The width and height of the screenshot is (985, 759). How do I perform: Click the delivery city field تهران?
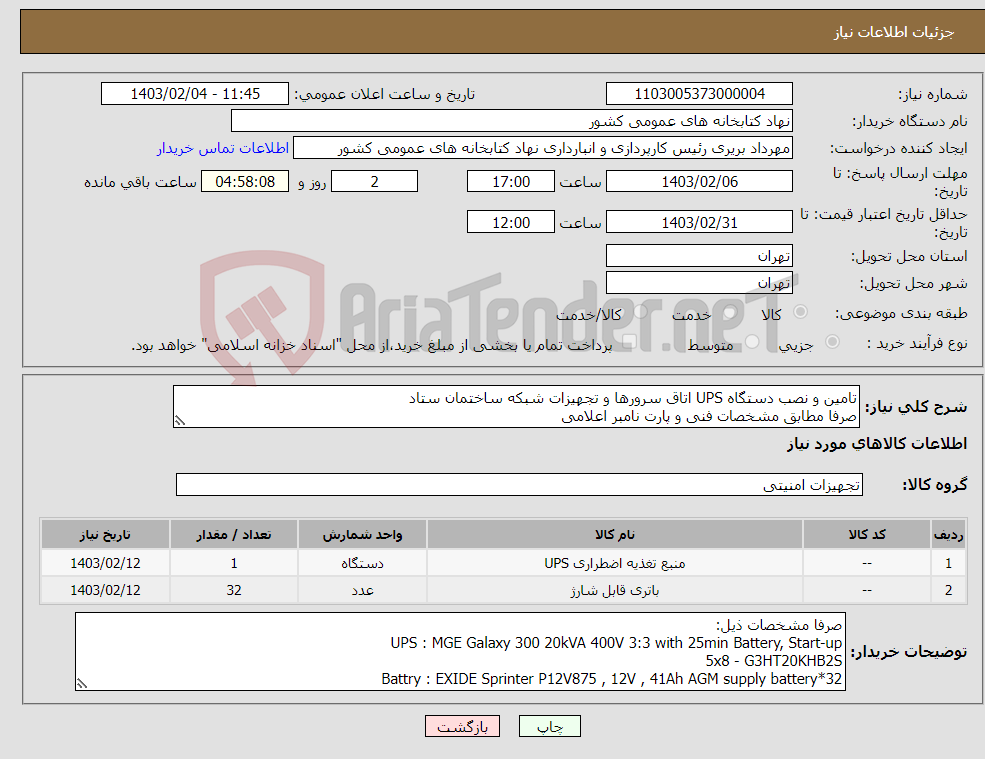[x=699, y=283]
